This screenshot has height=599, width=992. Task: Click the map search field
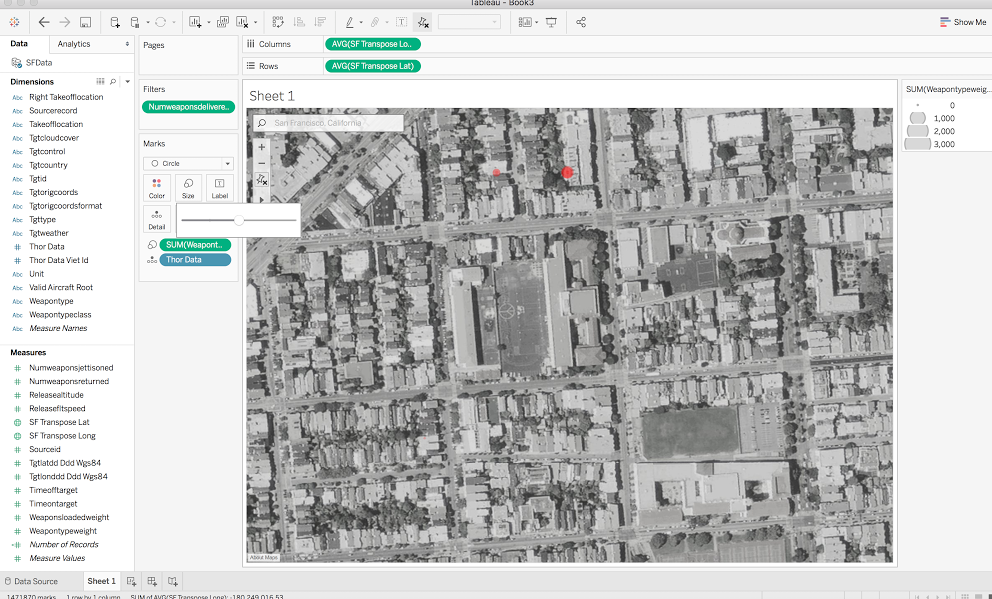(328, 123)
